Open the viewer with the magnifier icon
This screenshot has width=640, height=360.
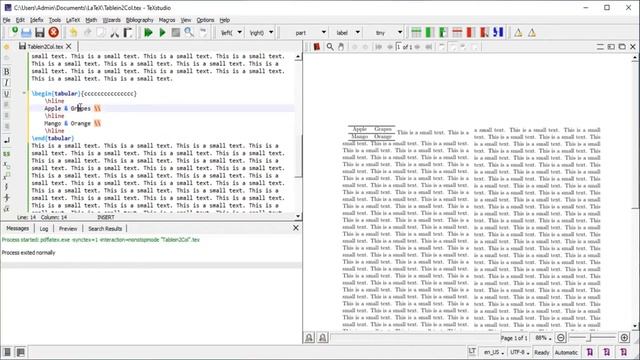[x=189, y=32]
